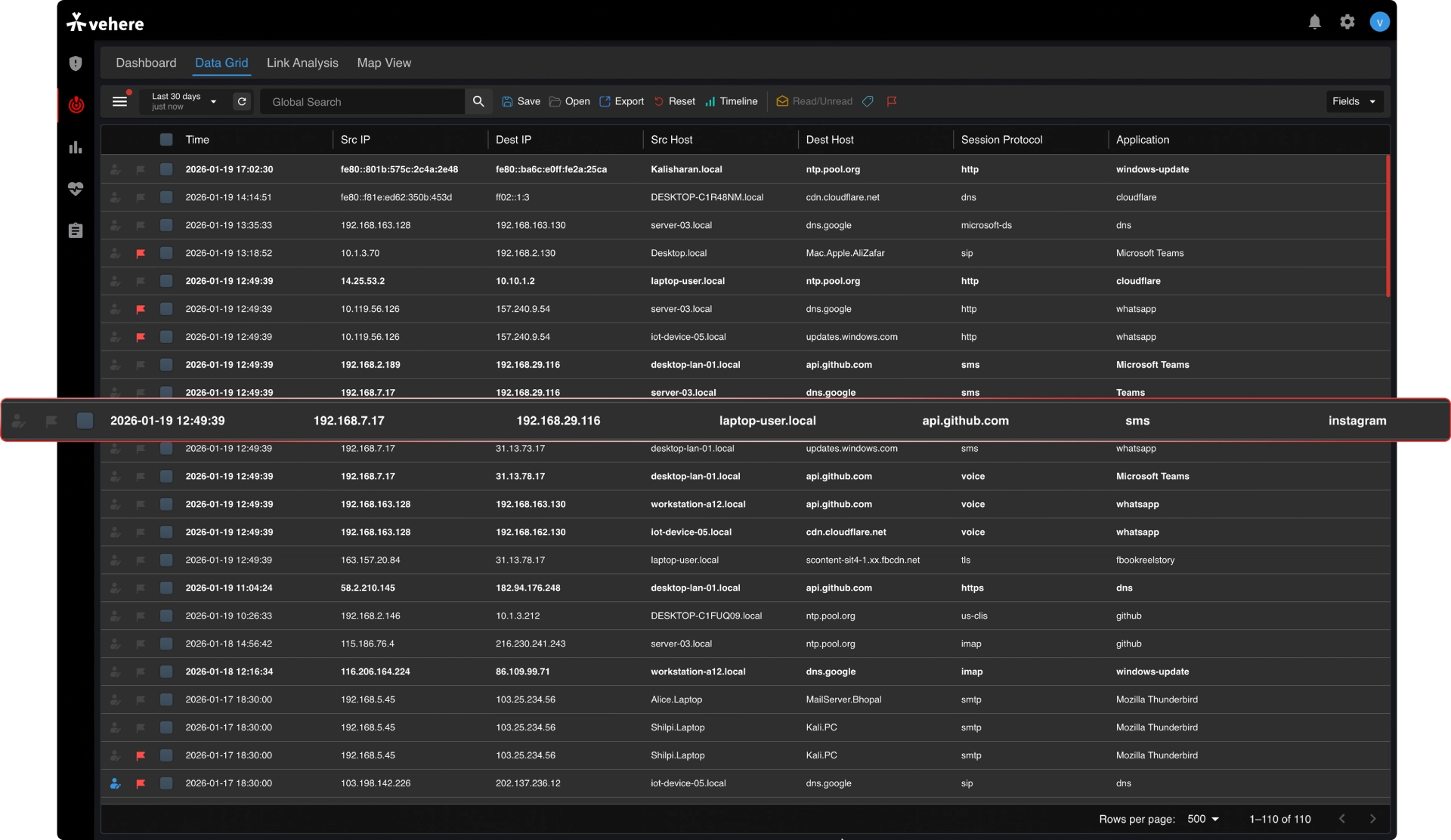Screen dimensions: 1451x840
Task: Click the Timeline button
Action: 731,101
